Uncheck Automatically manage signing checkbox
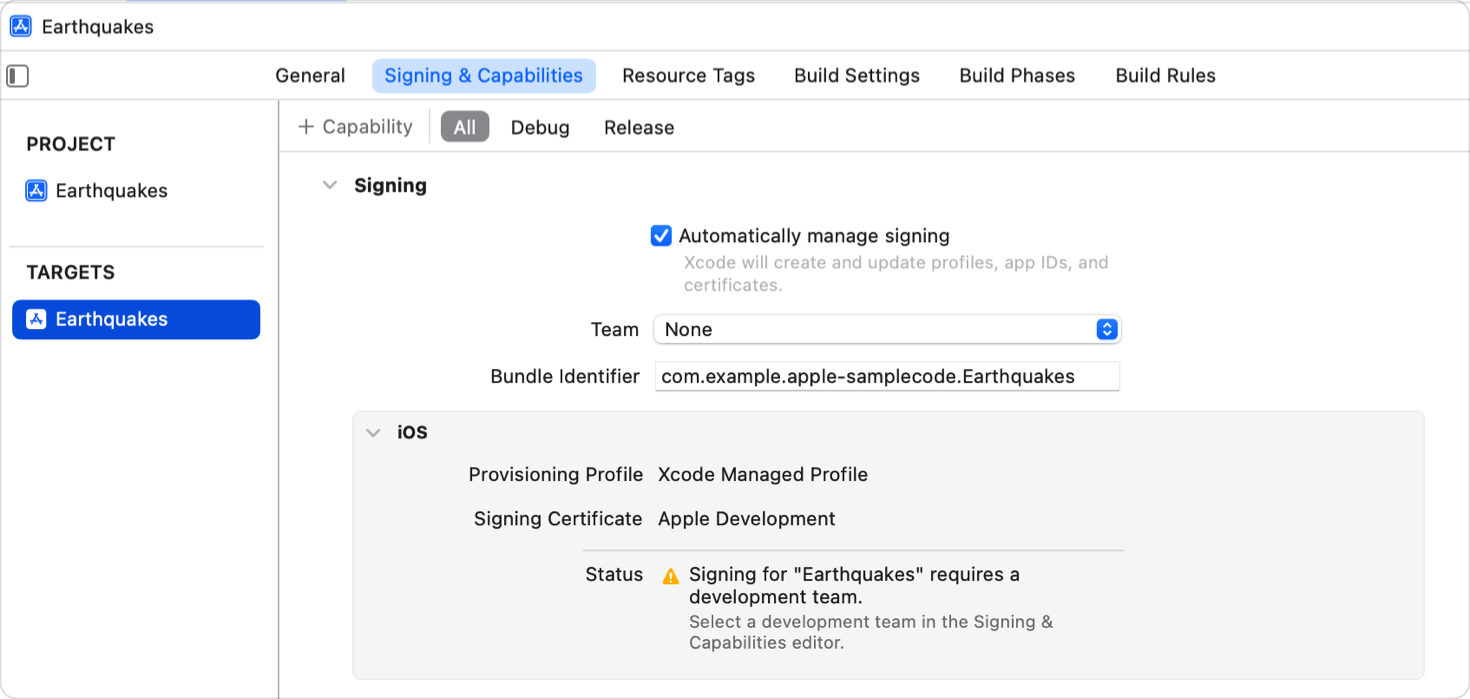Image resolution: width=1470 pixels, height=699 pixels. [661, 236]
